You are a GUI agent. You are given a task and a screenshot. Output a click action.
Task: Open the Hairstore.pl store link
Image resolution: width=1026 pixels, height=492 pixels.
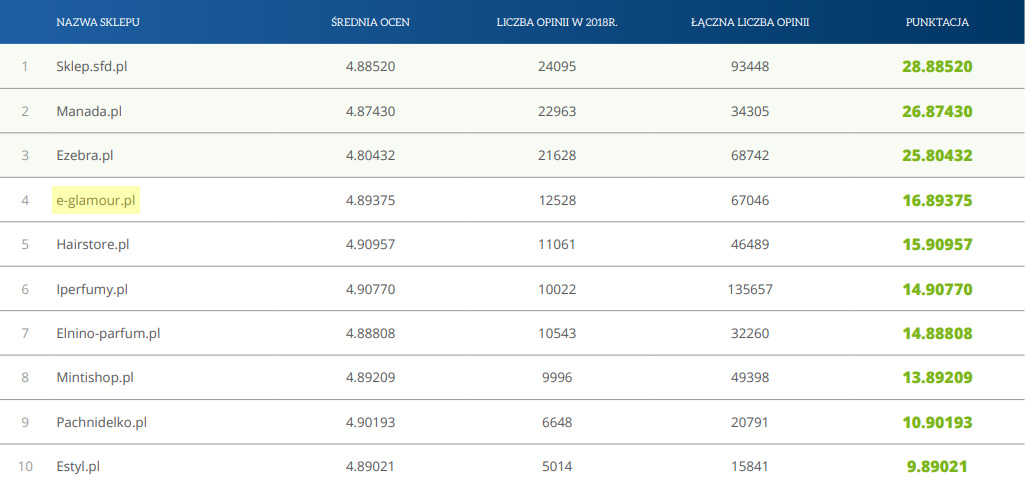click(93, 245)
